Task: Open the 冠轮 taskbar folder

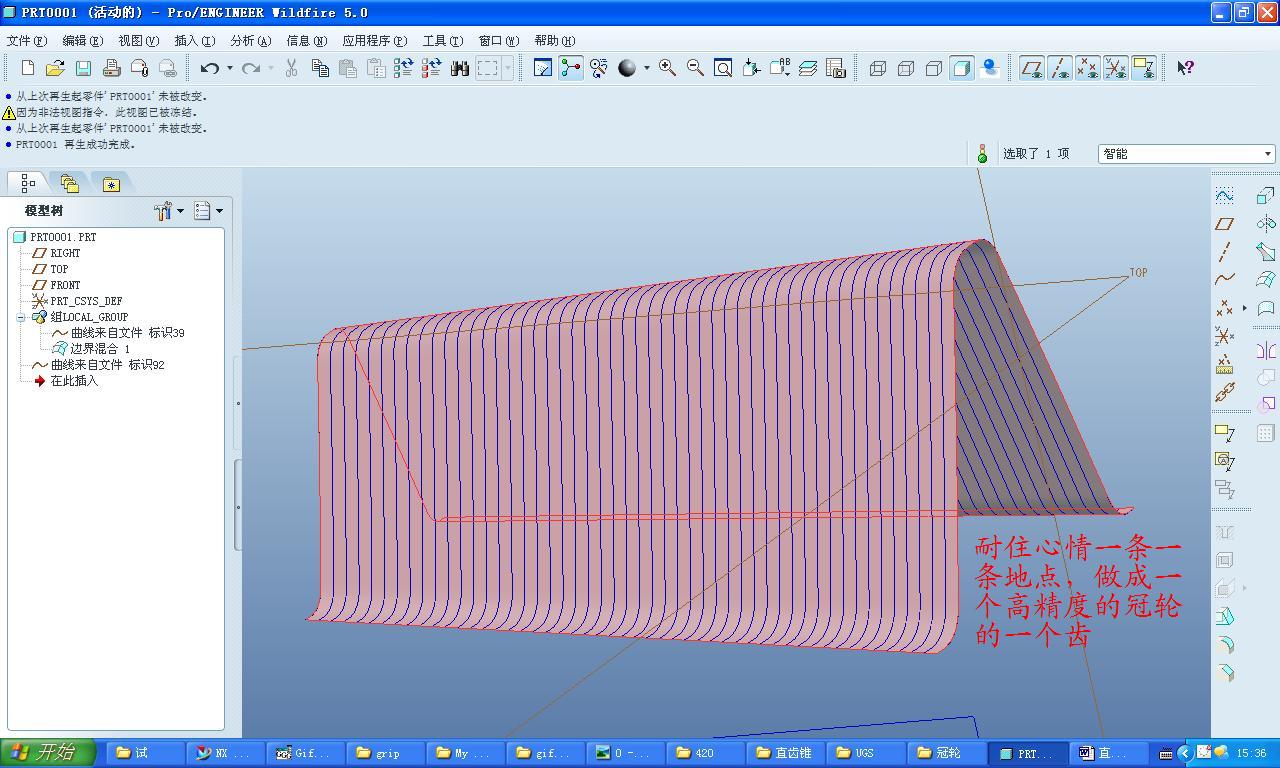Action: click(x=946, y=753)
